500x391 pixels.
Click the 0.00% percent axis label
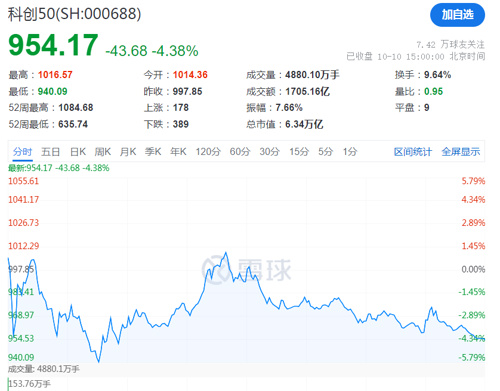[473, 269]
